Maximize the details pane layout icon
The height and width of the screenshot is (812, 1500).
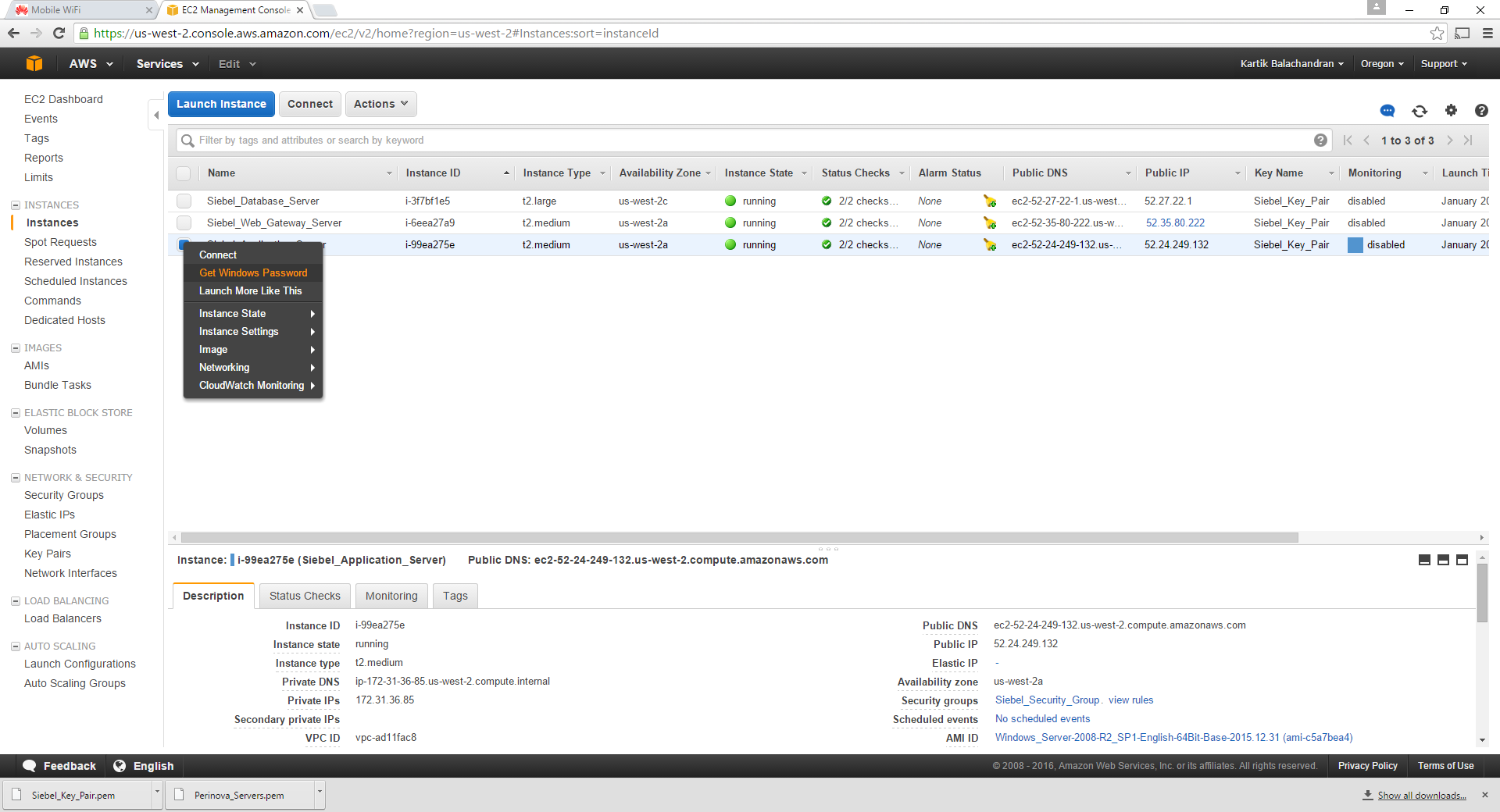1462,560
